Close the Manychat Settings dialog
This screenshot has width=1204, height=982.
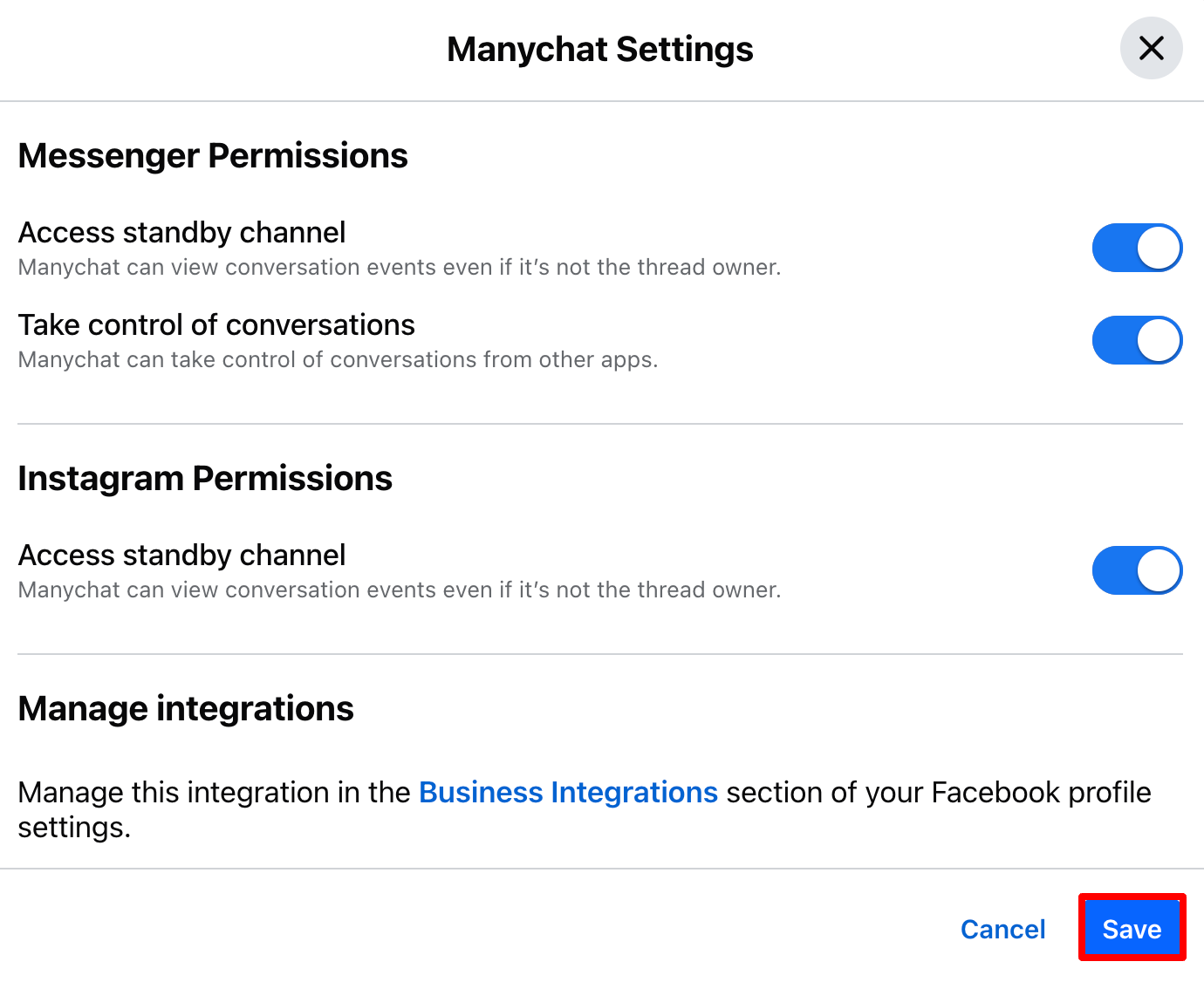(x=1151, y=48)
